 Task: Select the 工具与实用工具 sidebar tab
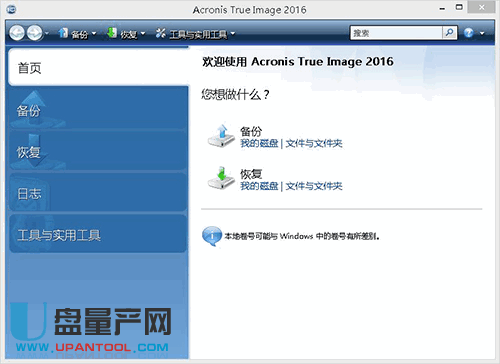pyautogui.click(x=98, y=234)
